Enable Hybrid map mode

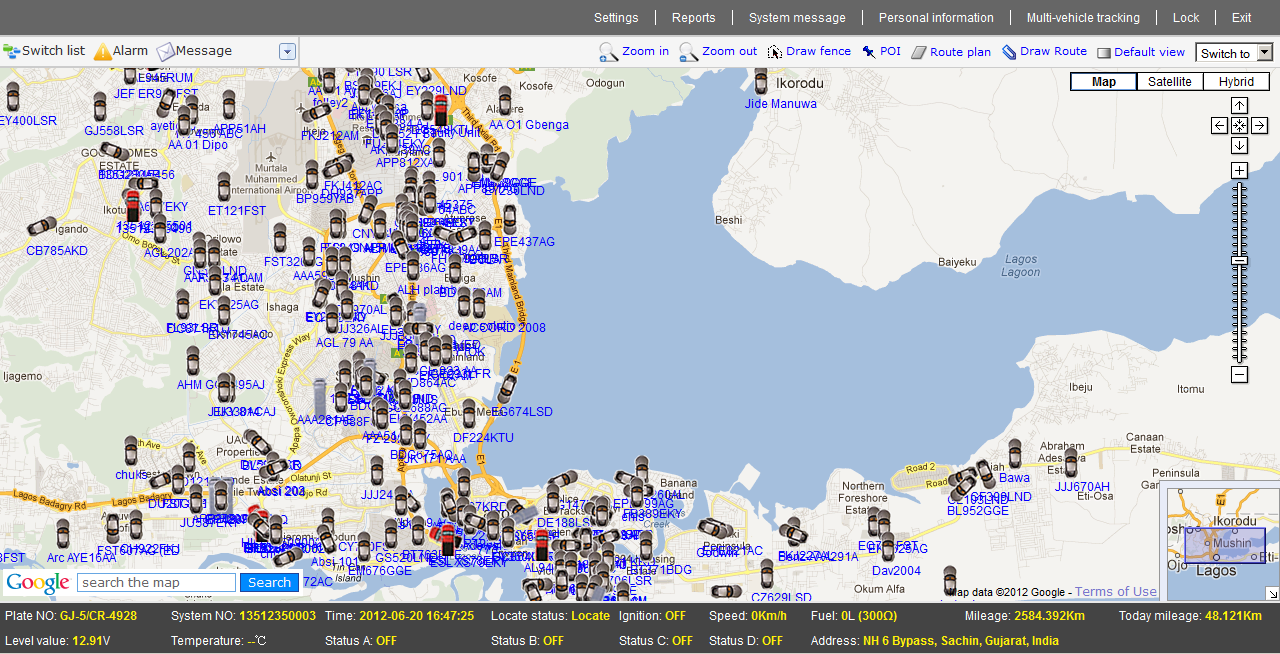pos(1237,81)
